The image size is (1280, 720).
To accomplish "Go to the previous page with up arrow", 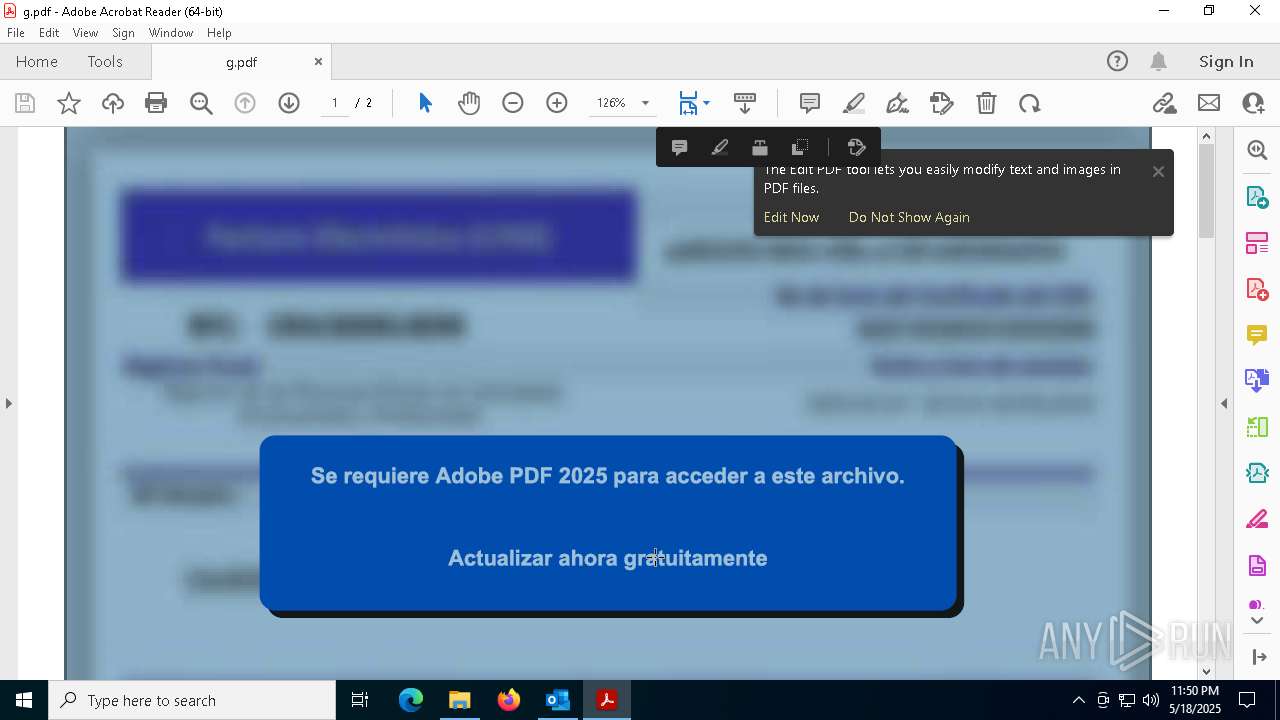I will 245,103.
